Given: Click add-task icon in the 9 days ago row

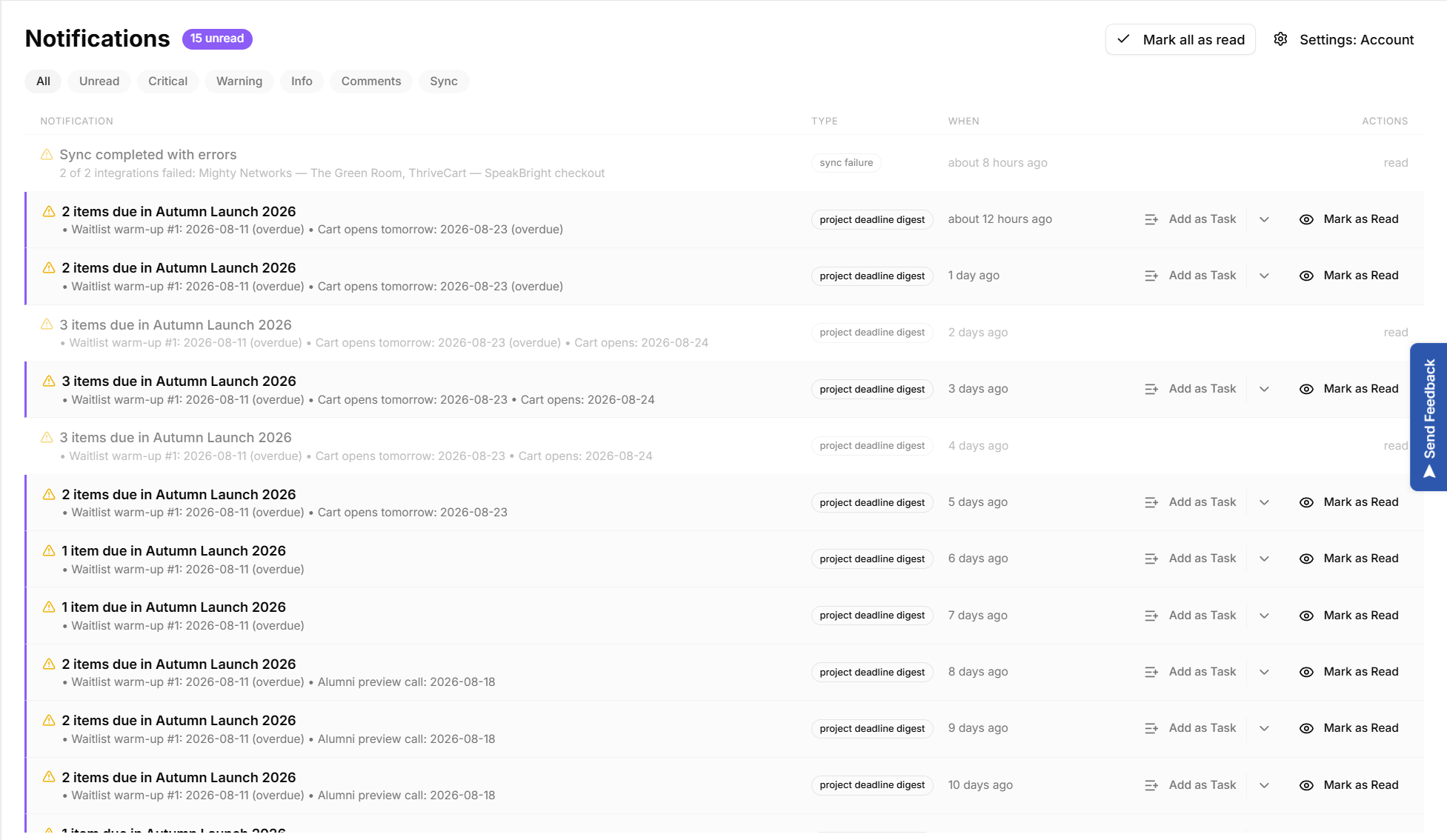Looking at the screenshot, I should 1151,728.
